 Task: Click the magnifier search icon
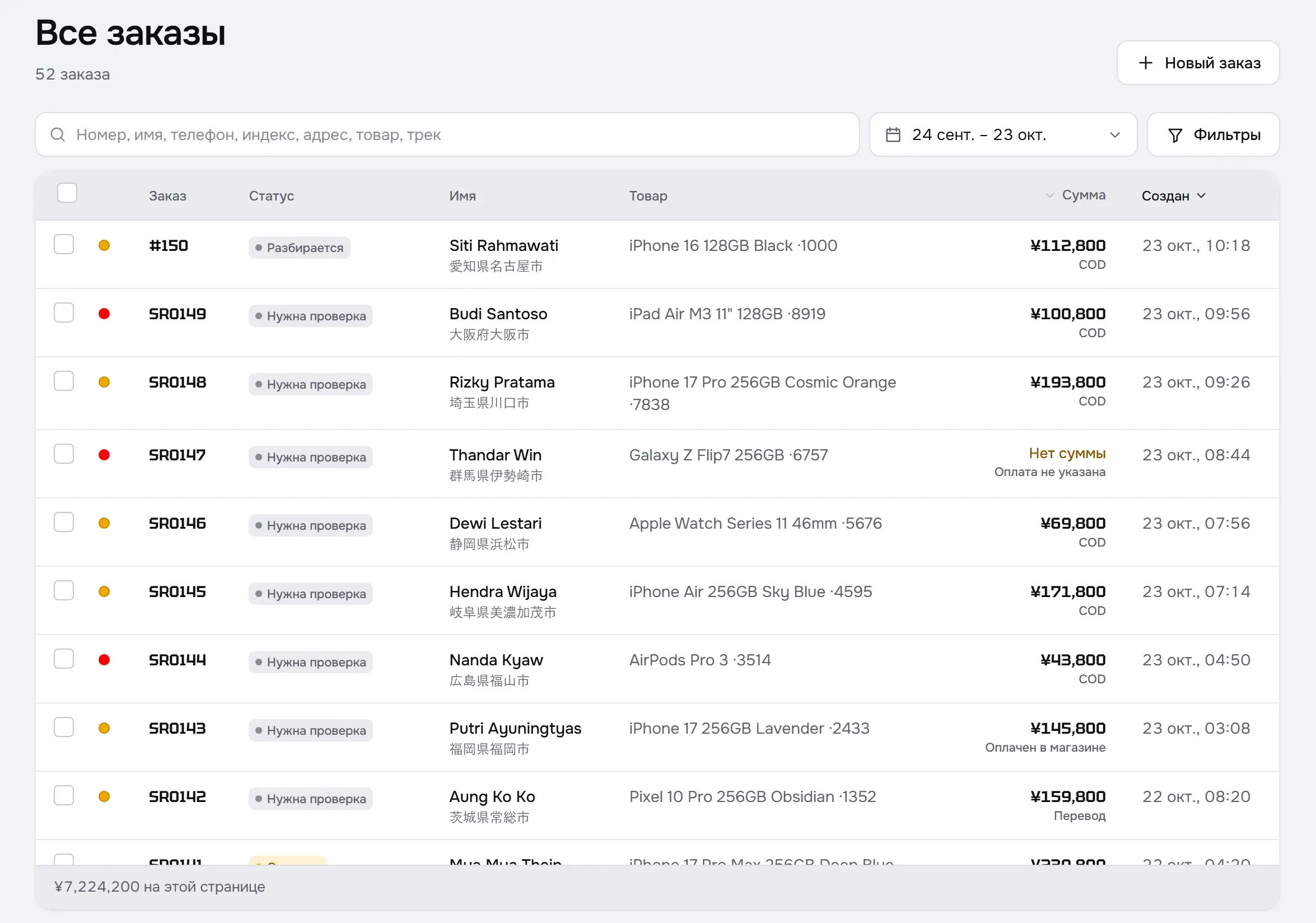(58, 135)
